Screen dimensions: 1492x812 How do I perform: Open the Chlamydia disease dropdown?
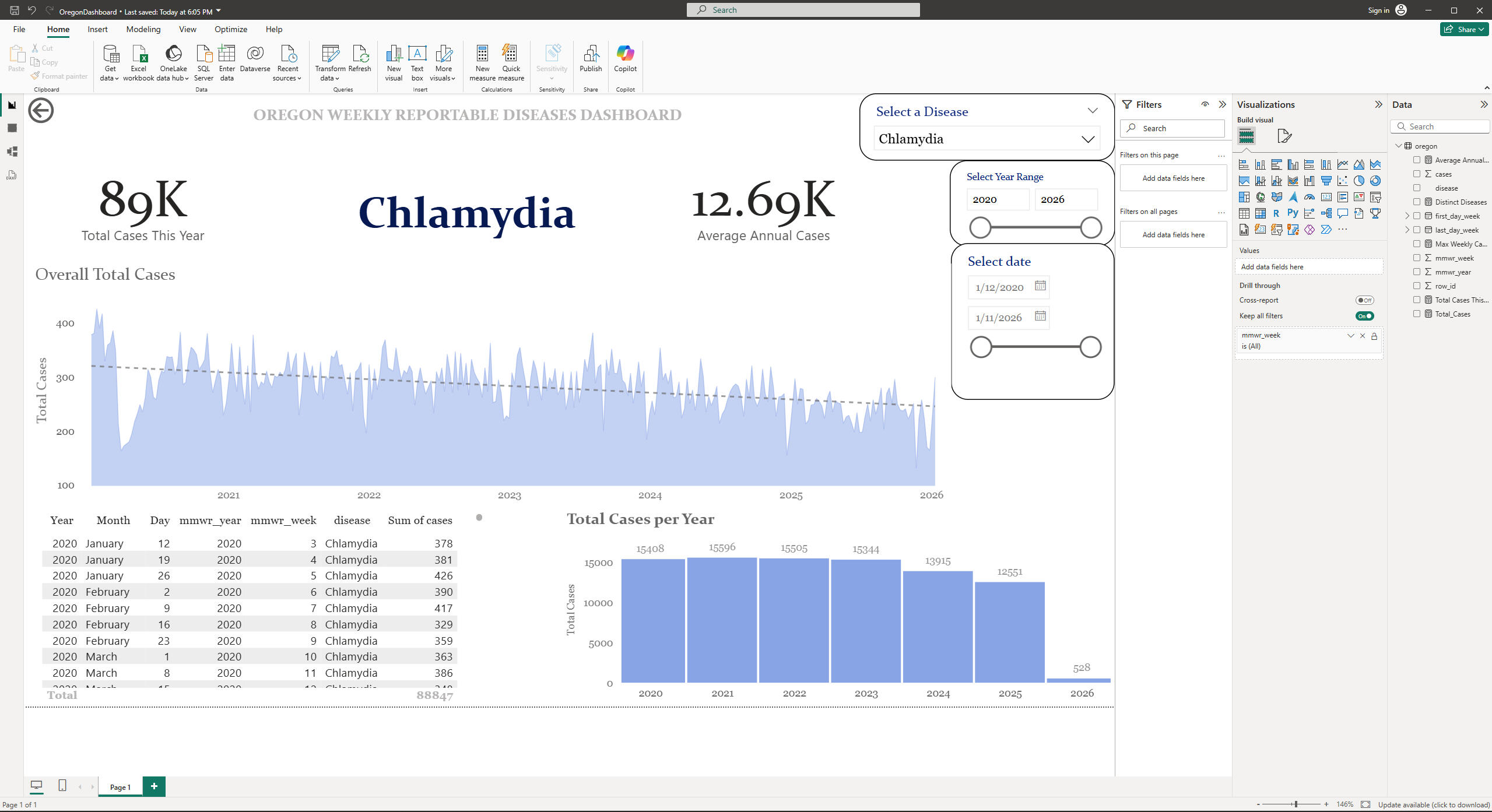[x=1087, y=139]
